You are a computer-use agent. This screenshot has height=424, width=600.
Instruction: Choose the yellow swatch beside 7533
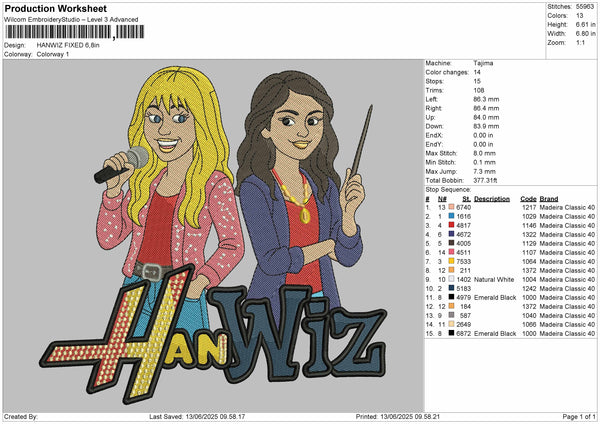tap(451, 261)
